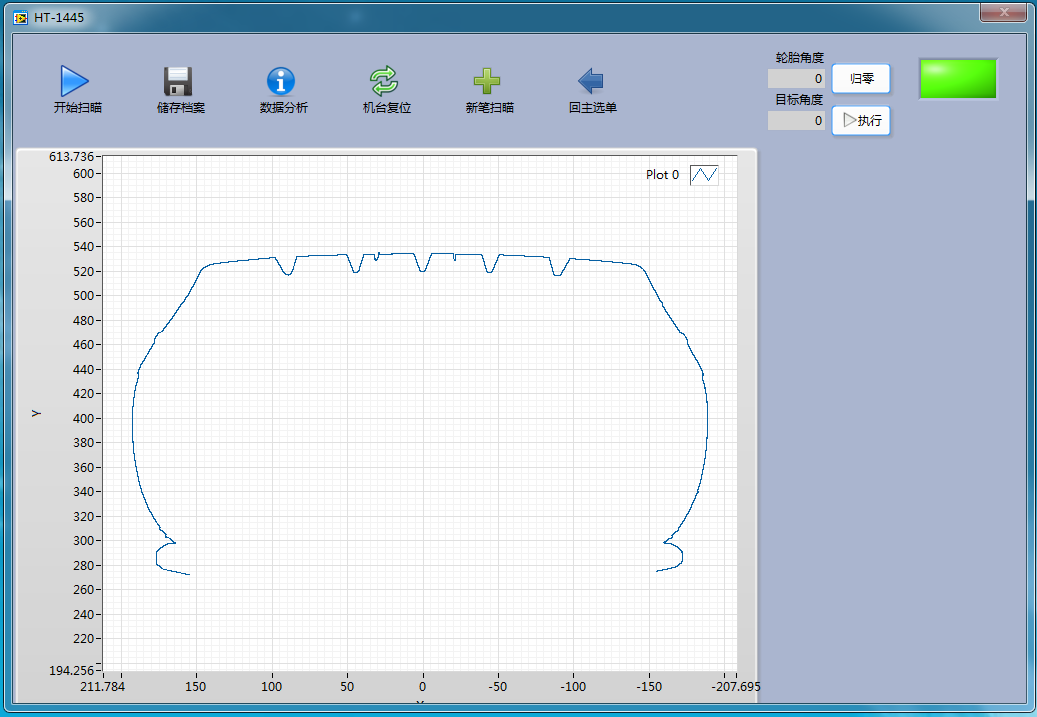Image resolution: width=1037 pixels, height=717 pixels.
Task: Click the X-axis left limit 211.784
Action: (103, 687)
